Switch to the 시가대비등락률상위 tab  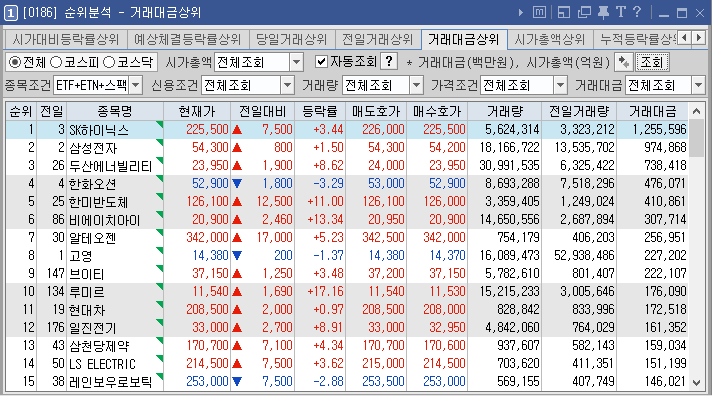[66, 40]
